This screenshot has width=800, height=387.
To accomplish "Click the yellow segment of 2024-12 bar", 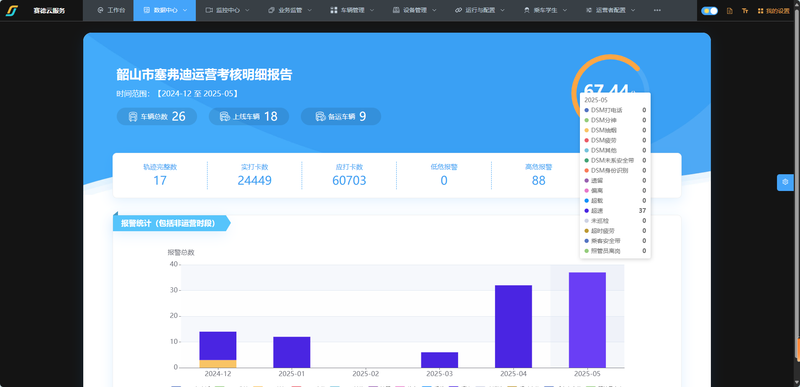I will (218, 364).
